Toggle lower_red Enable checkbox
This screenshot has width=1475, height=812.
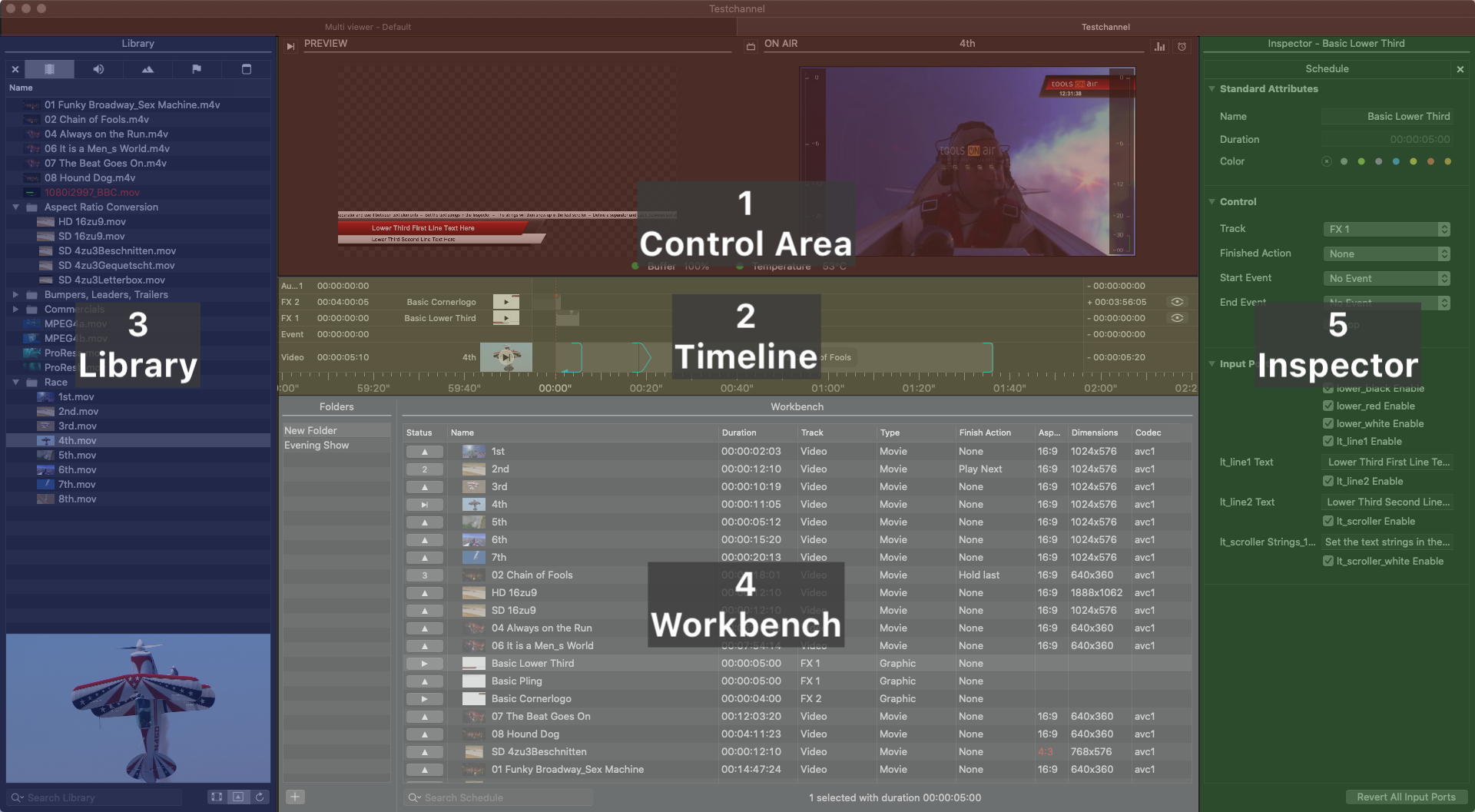coord(1327,406)
